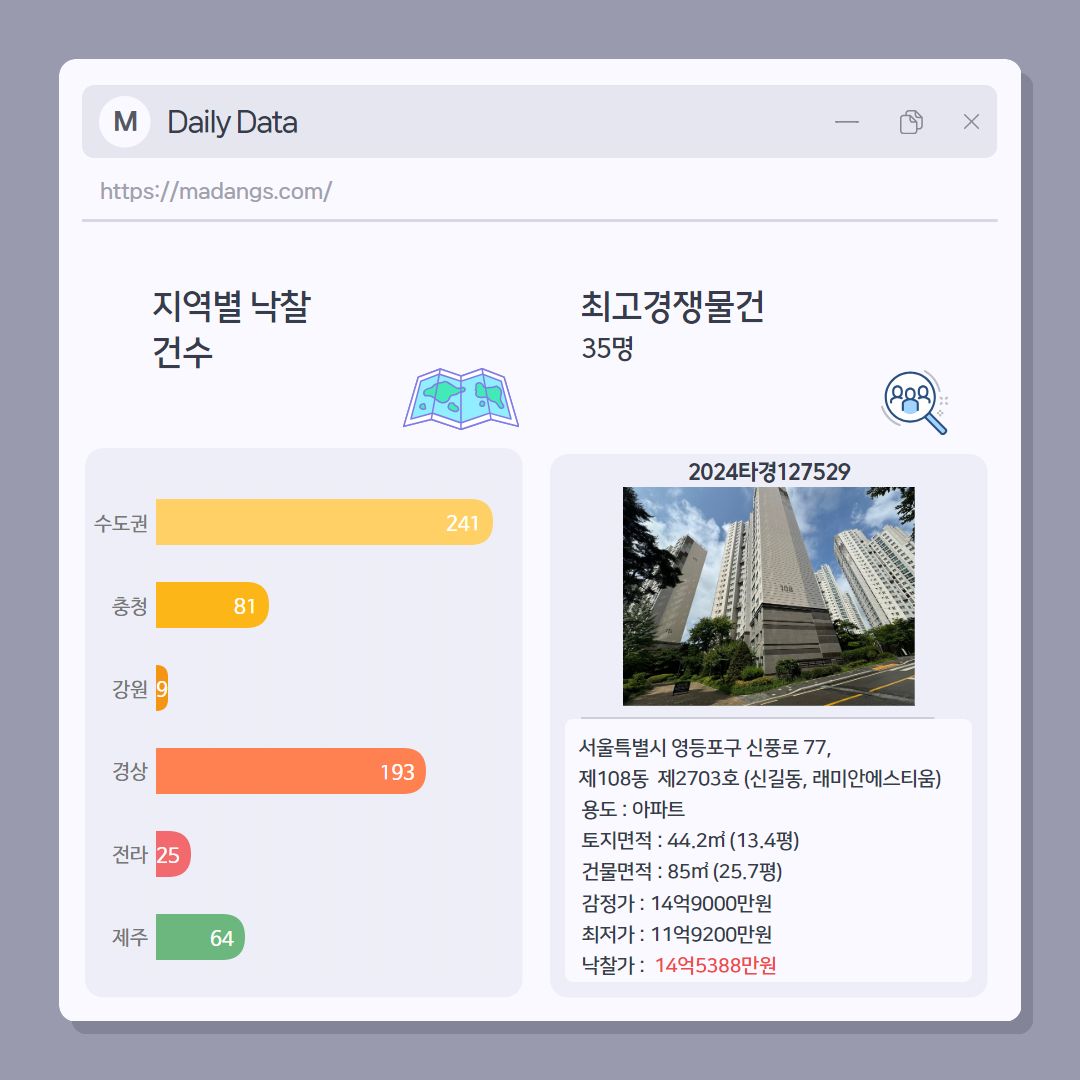Click the 경상 region label

coord(129,771)
